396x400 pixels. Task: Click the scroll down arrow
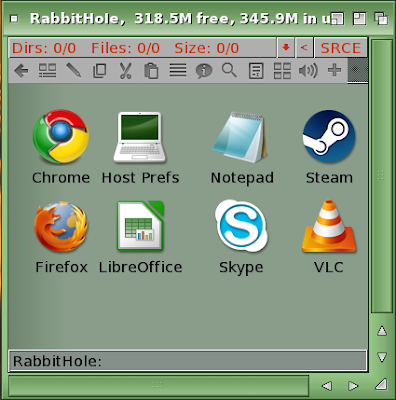coord(382,357)
